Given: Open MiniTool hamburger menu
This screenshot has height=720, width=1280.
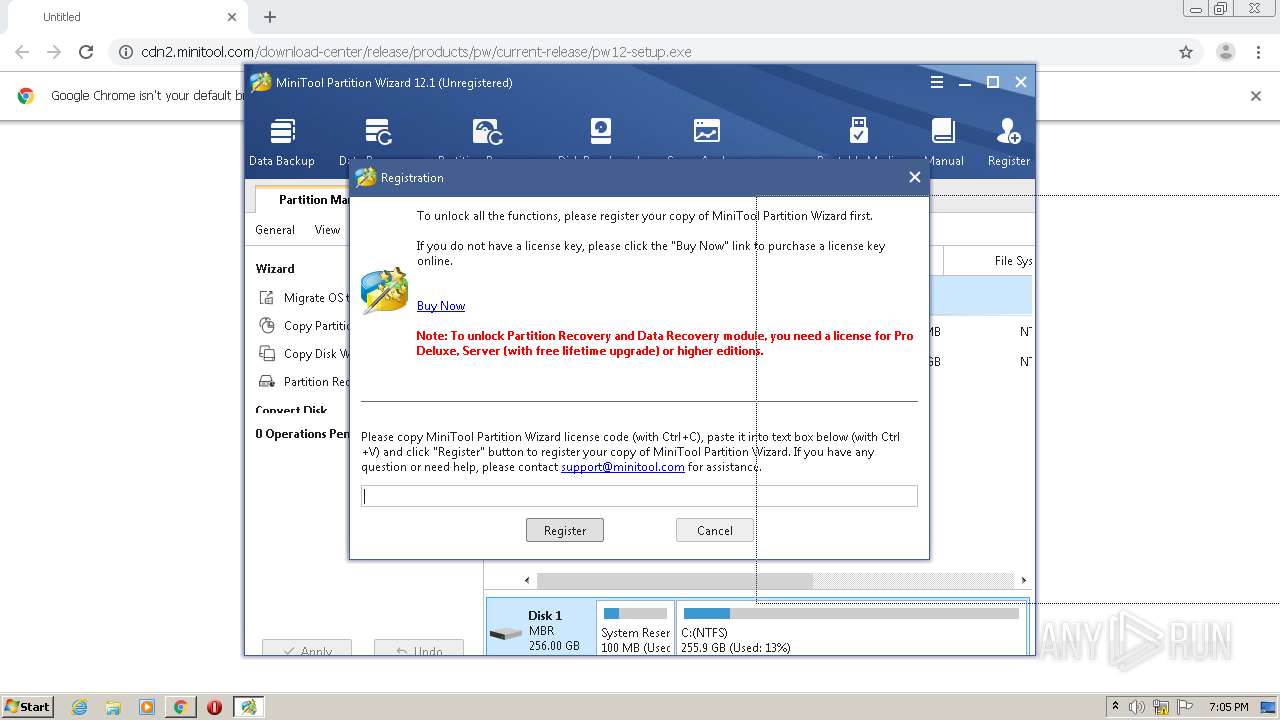Looking at the screenshot, I should pos(937,82).
